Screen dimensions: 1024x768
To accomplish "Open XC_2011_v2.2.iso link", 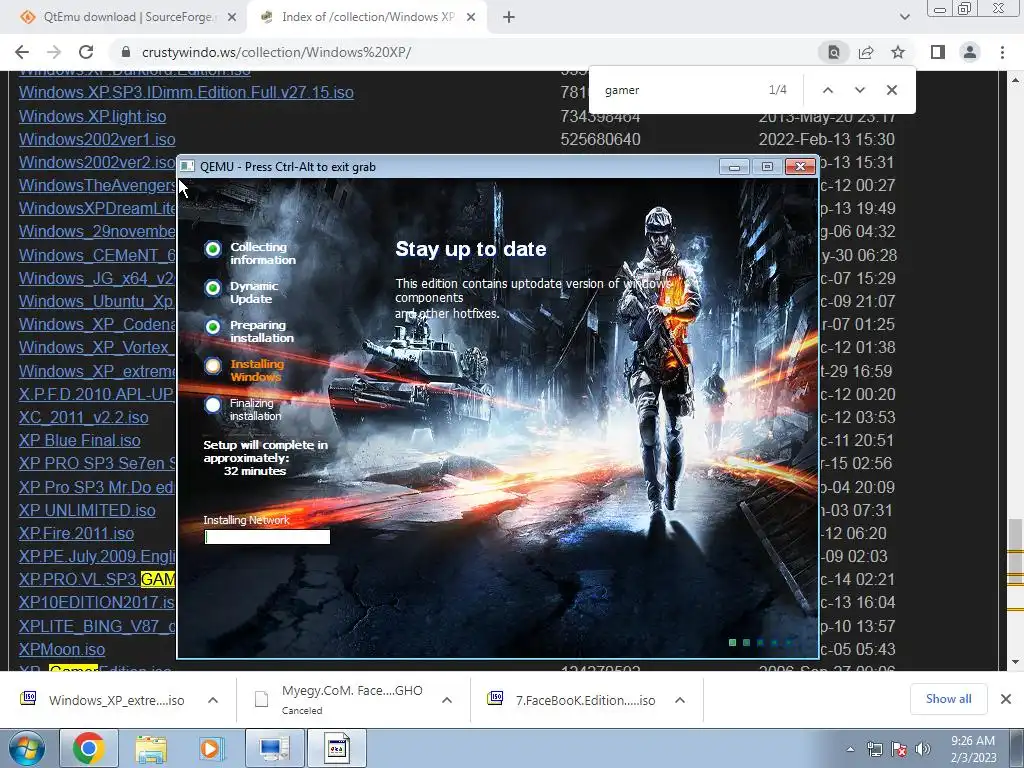I will coord(84,417).
